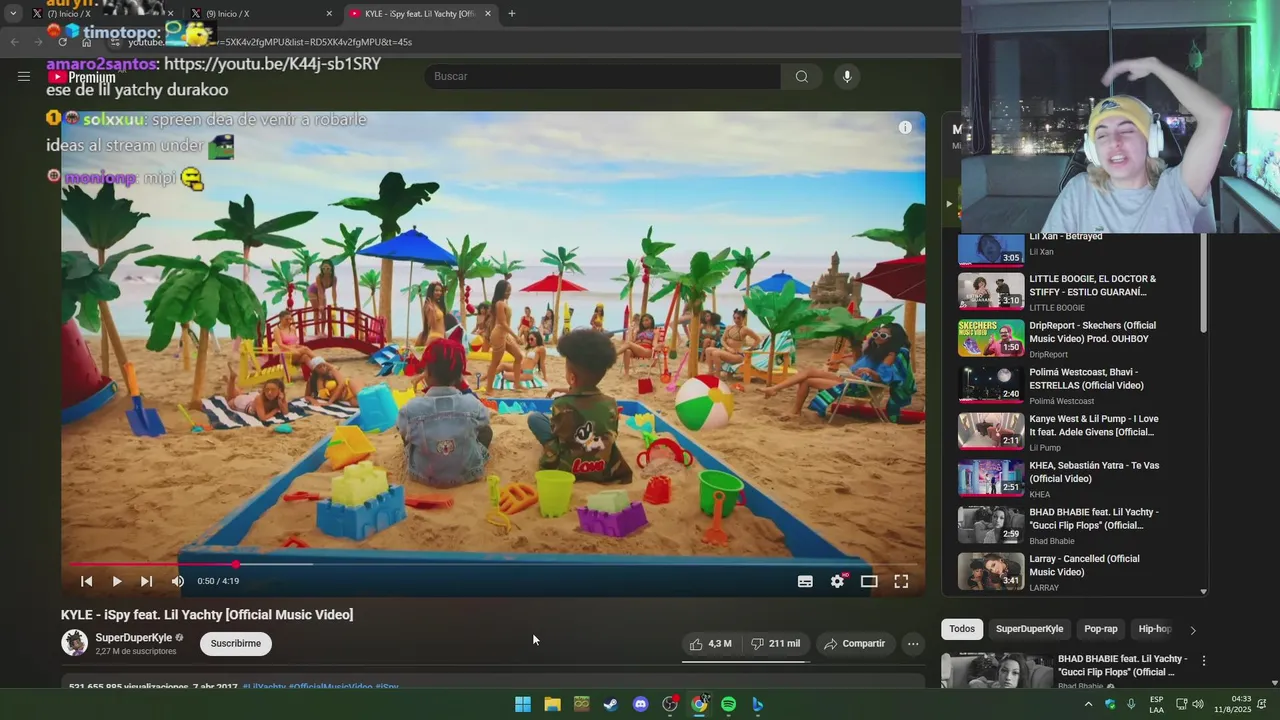Open SuperDuperKyle channel name link
Viewport: 1280px width, 720px height.
(x=134, y=638)
